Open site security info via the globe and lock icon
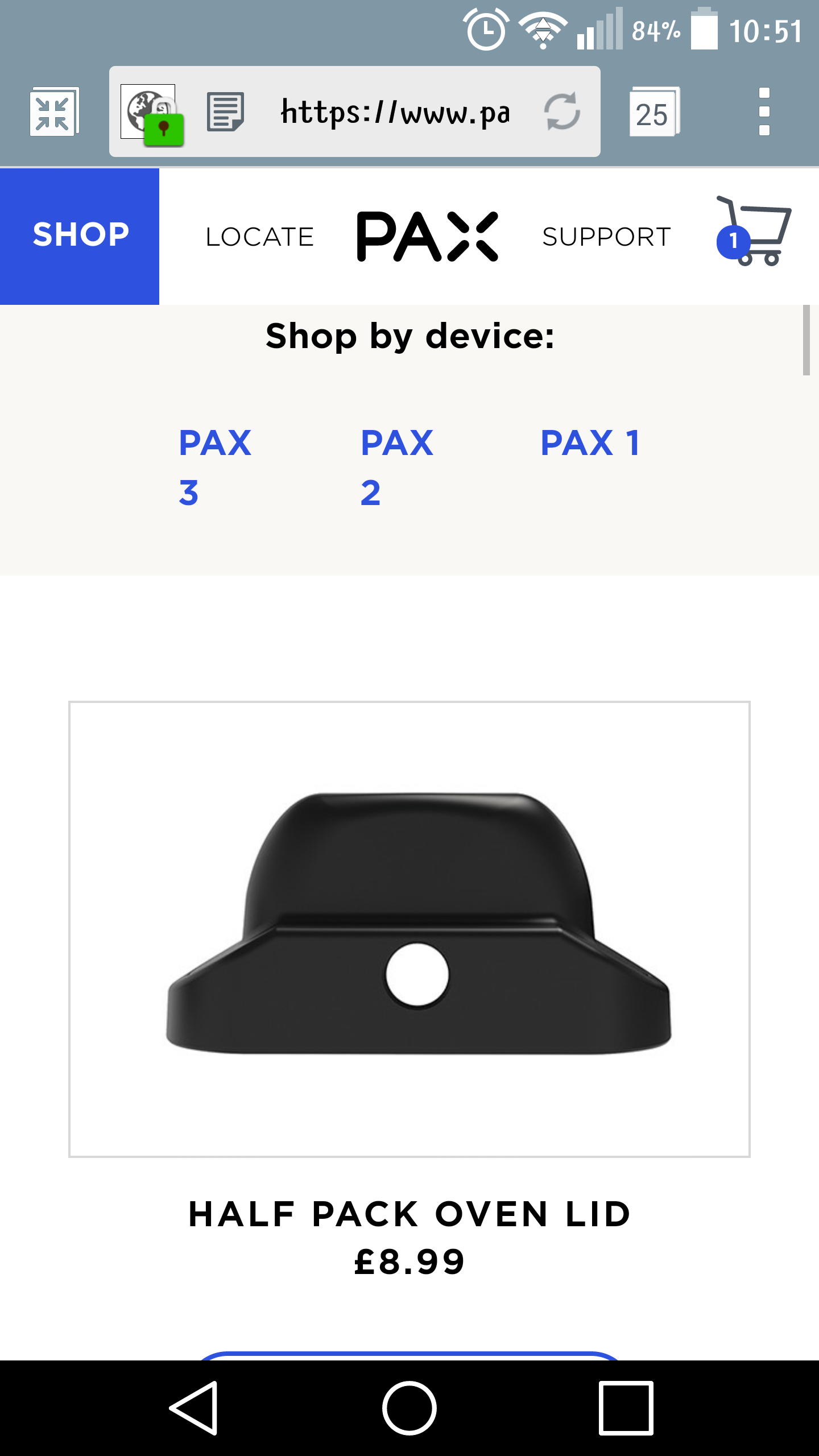 pos(152,114)
